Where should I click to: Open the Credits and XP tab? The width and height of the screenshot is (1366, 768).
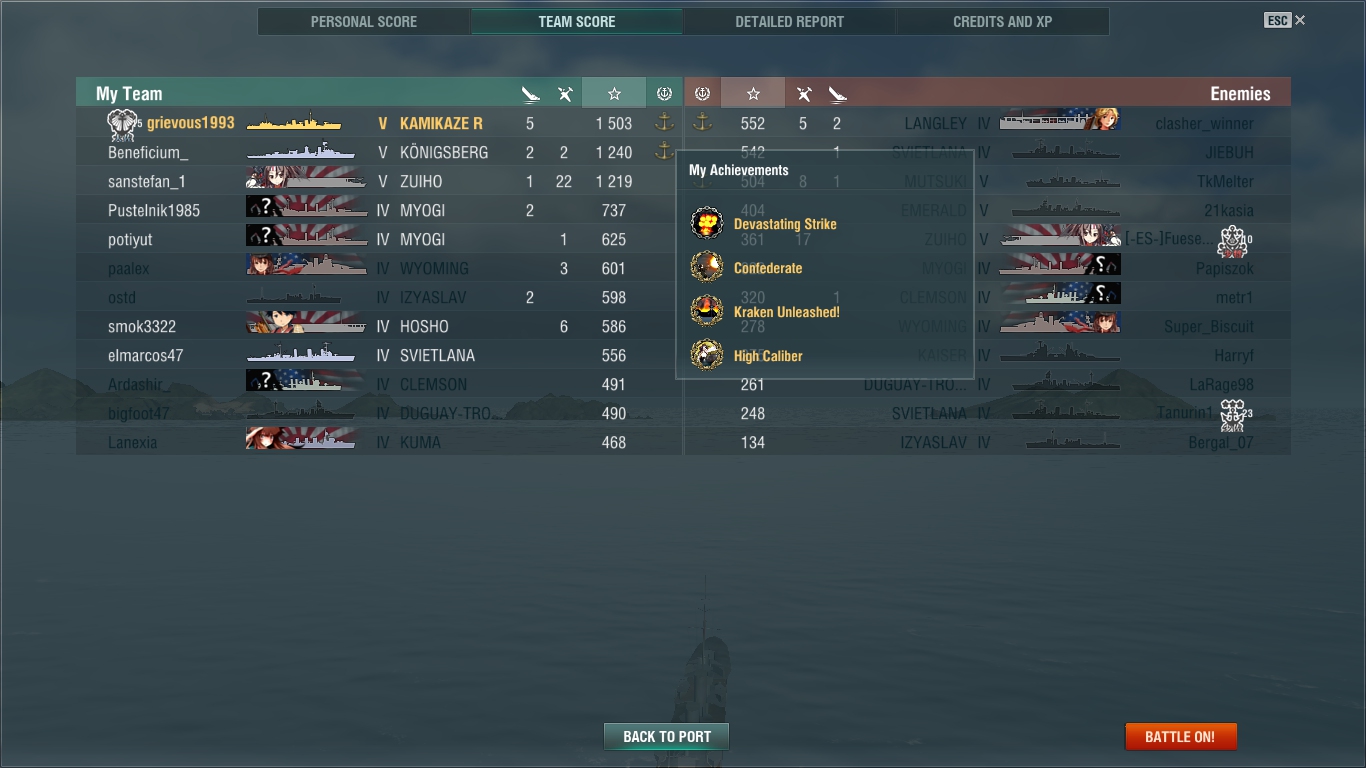click(1002, 21)
